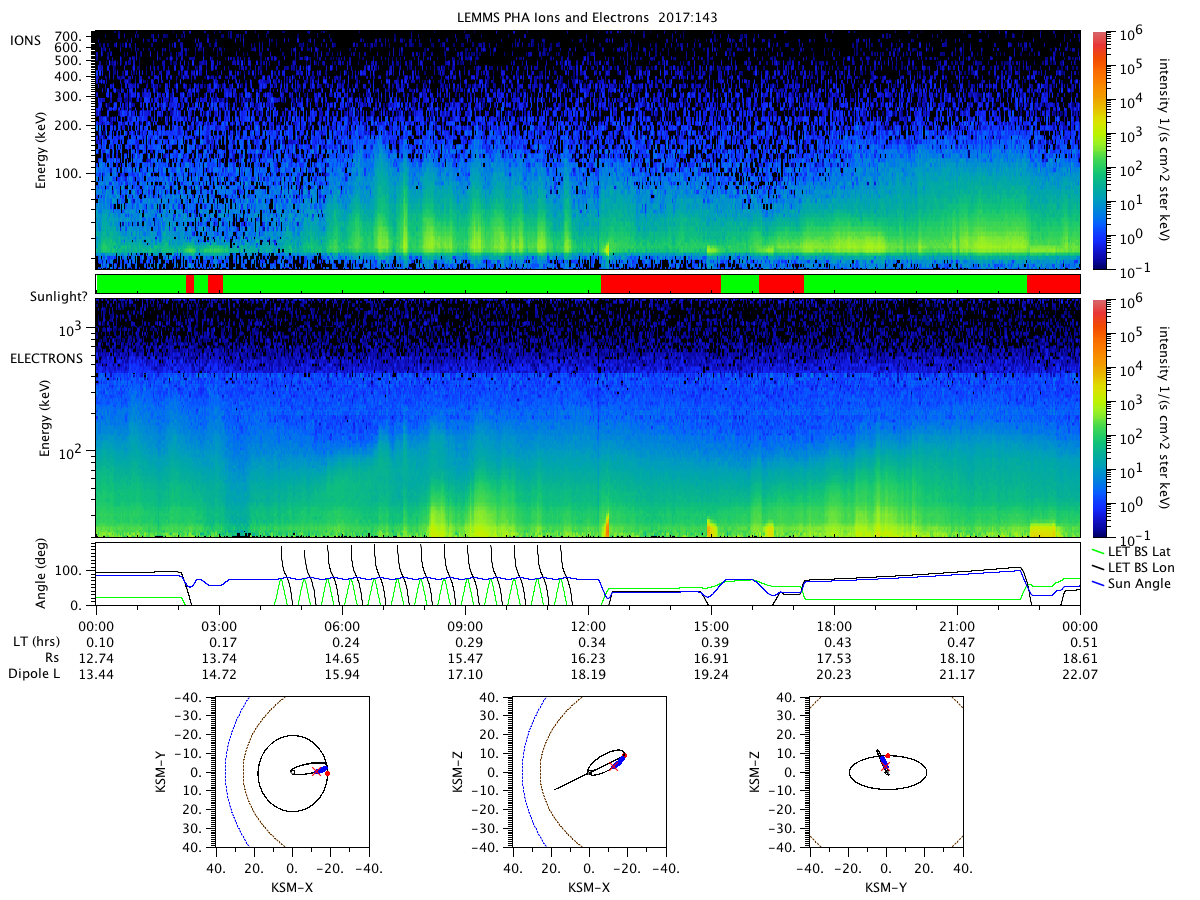
Task: Click the LT value '0.10'
Action: pos(96,643)
